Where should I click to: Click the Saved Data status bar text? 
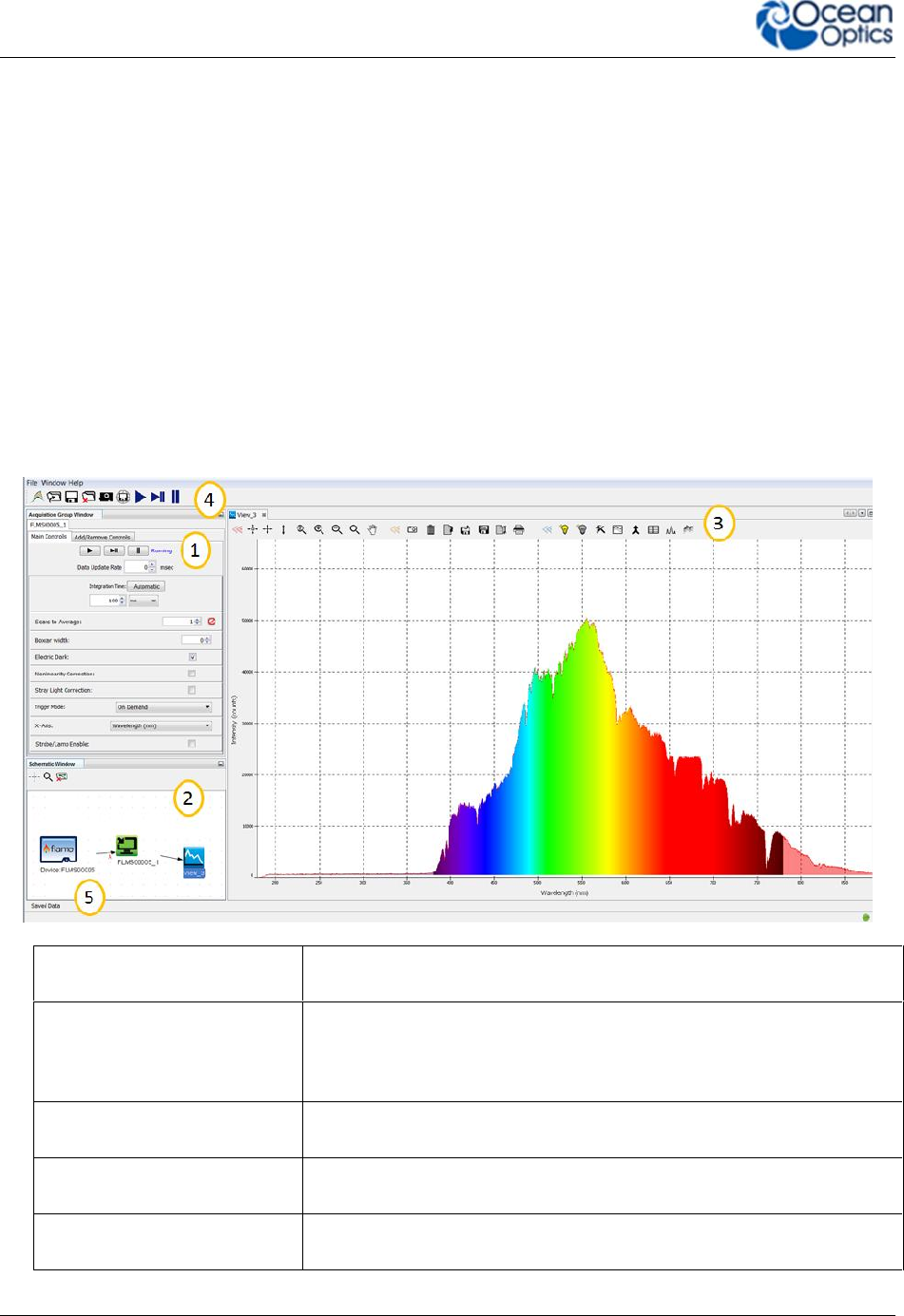click(46, 906)
